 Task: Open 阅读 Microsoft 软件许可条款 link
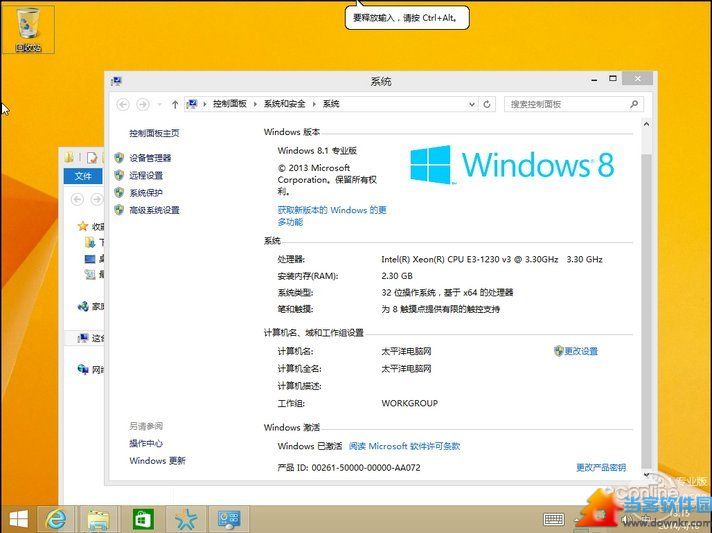(x=404, y=446)
